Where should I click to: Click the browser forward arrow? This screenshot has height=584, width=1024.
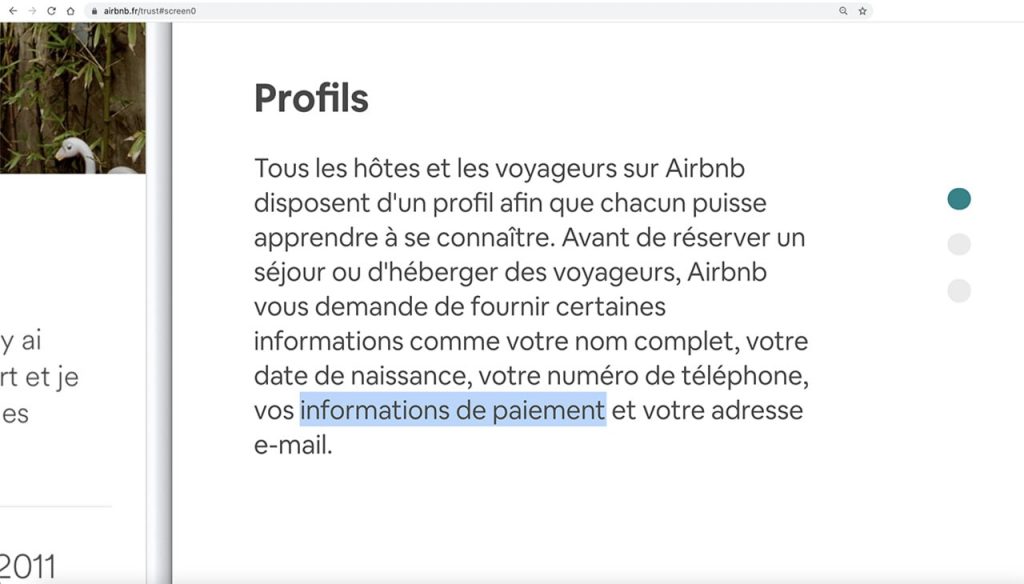32,11
